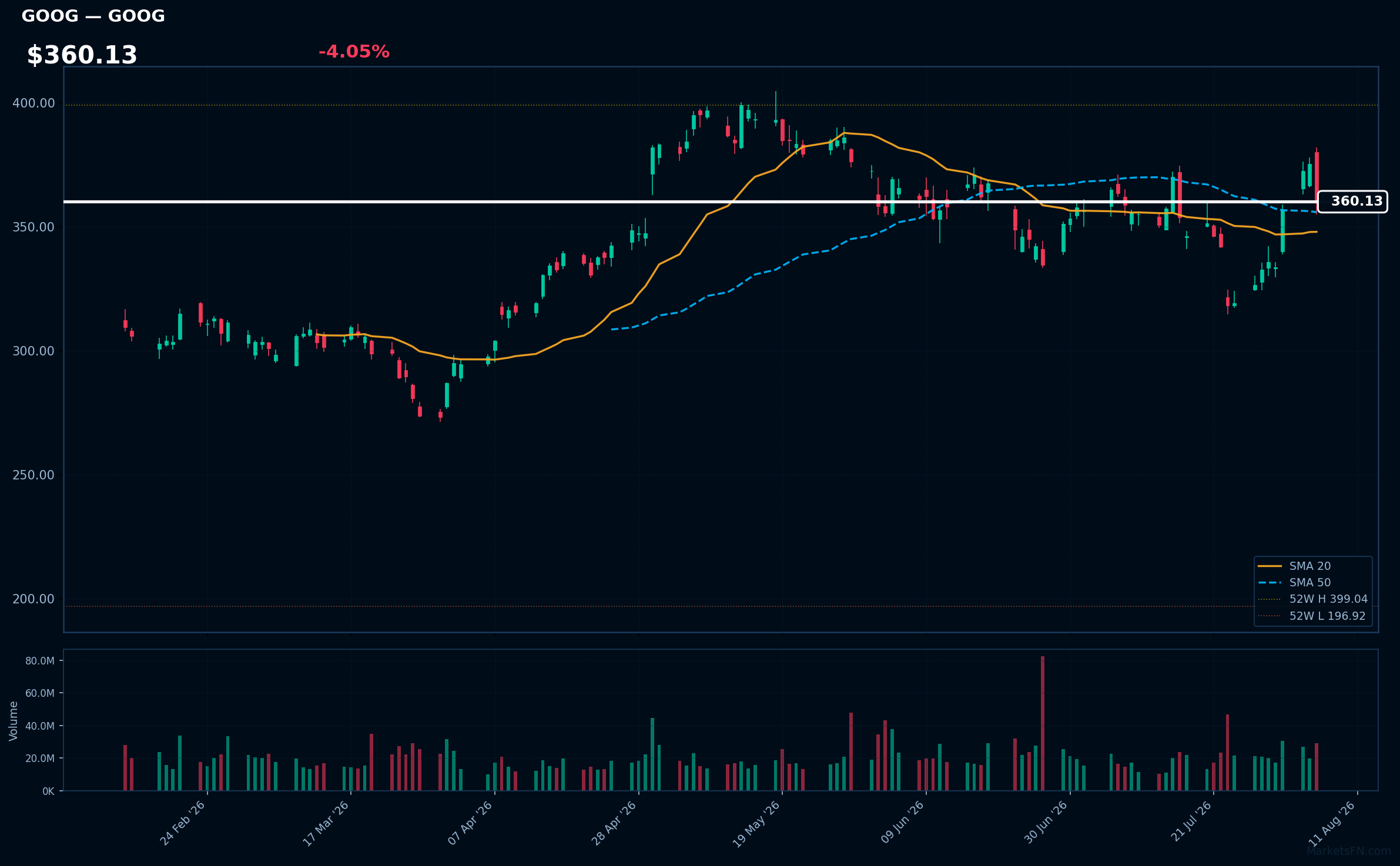1400x866 pixels.
Task: Click the dashed blue SMA 50 swatch in legend
Action: [1270, 583]
